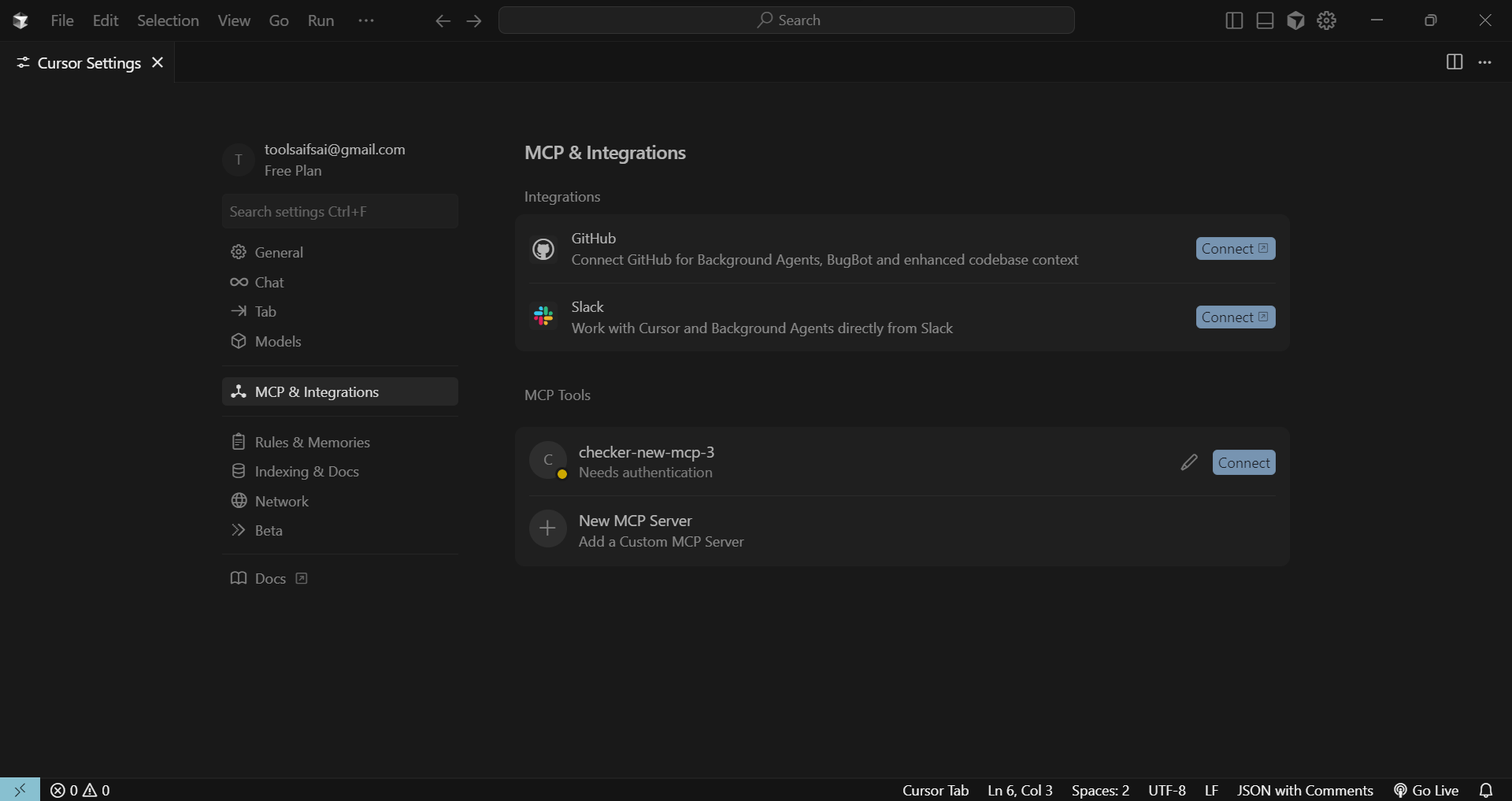The image size is (1512, 801).
Task: Change language mode JSON with Comments
Action: (x=1305, y=790)
